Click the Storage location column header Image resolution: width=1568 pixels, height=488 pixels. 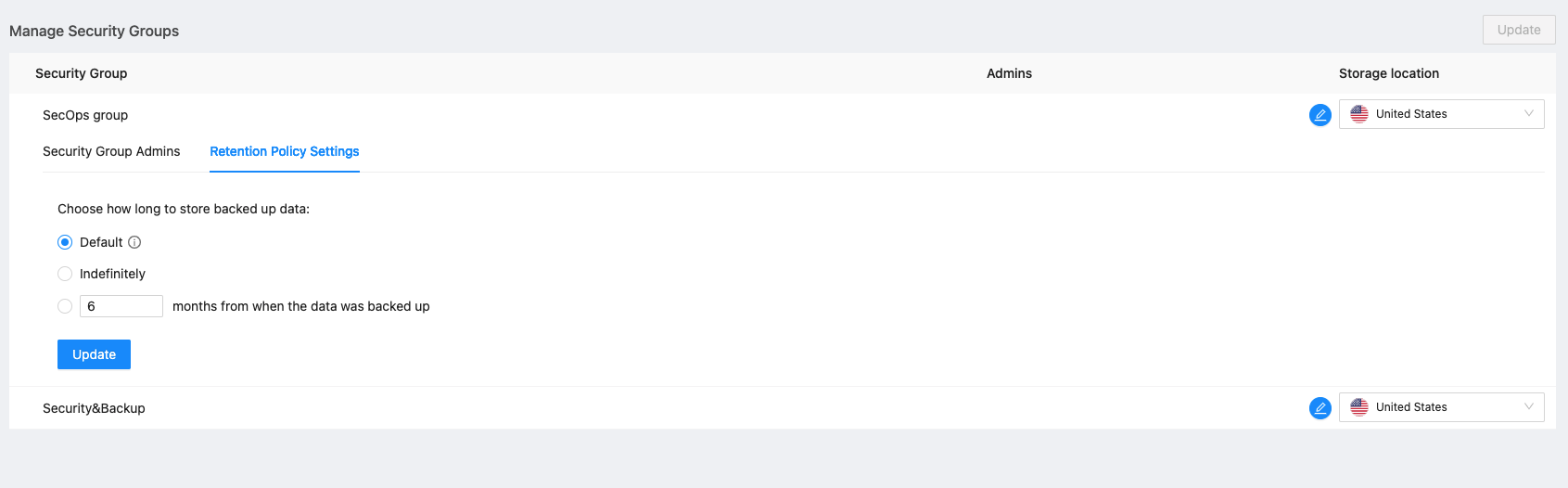tap(1388, 73)
